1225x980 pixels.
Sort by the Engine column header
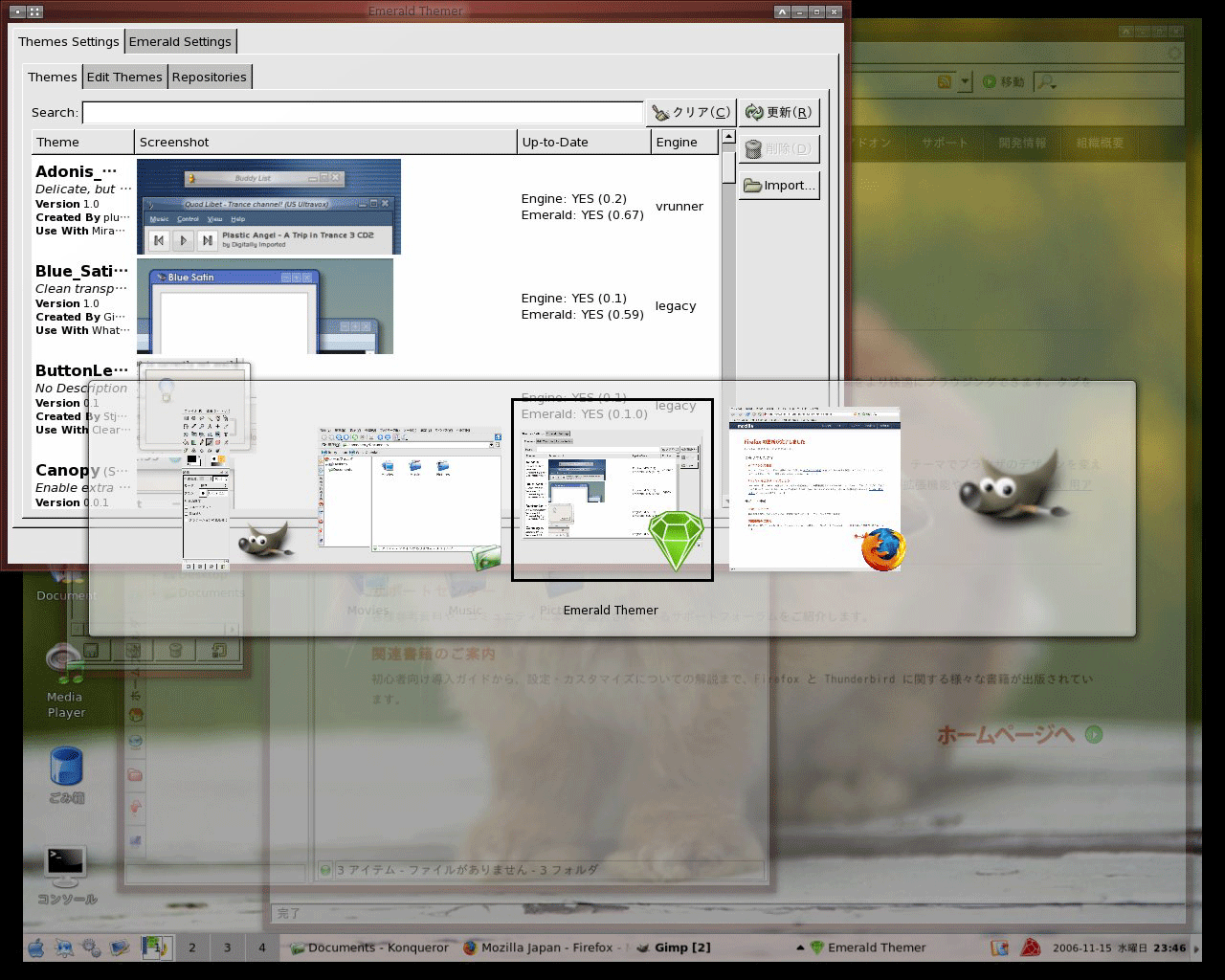684,142
